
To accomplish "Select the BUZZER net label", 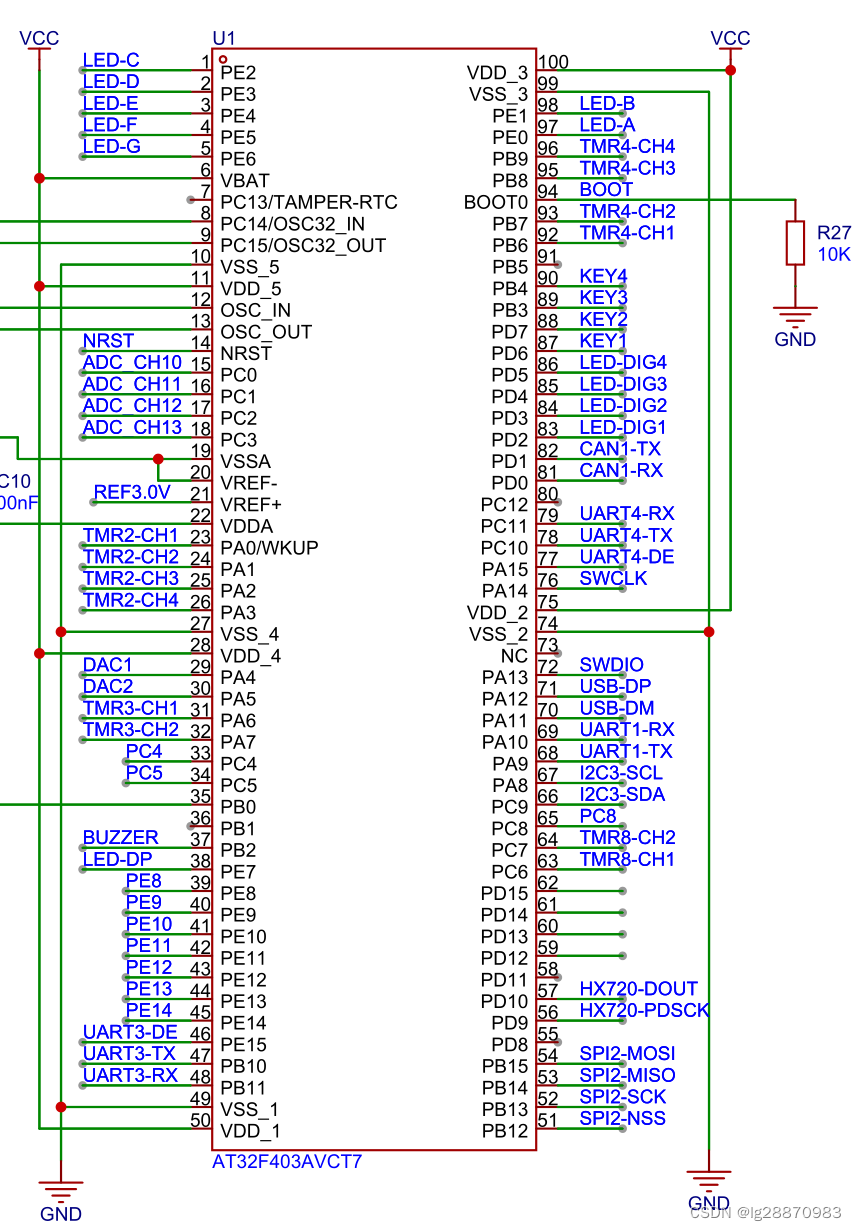I will [x=120, y=837].
